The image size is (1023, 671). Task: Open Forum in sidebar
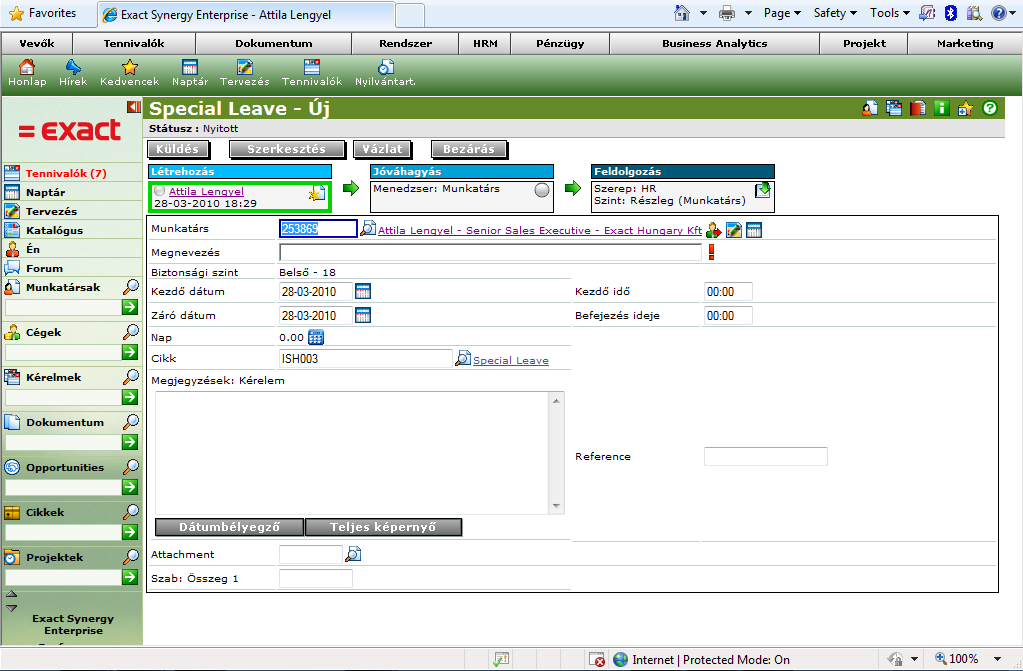pyautogui.click(x=44, y=268)
